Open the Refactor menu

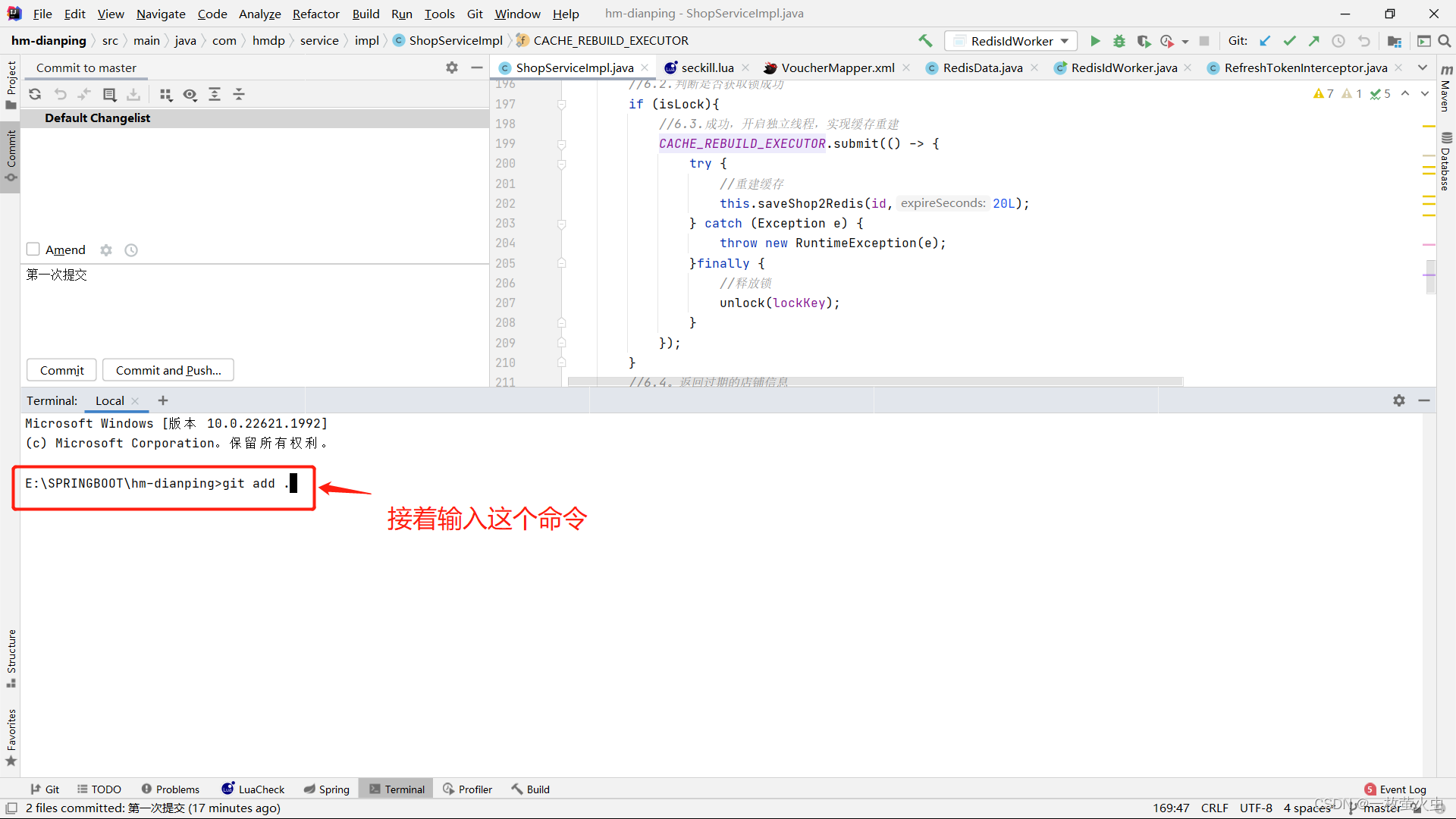[x=315, y=14]
